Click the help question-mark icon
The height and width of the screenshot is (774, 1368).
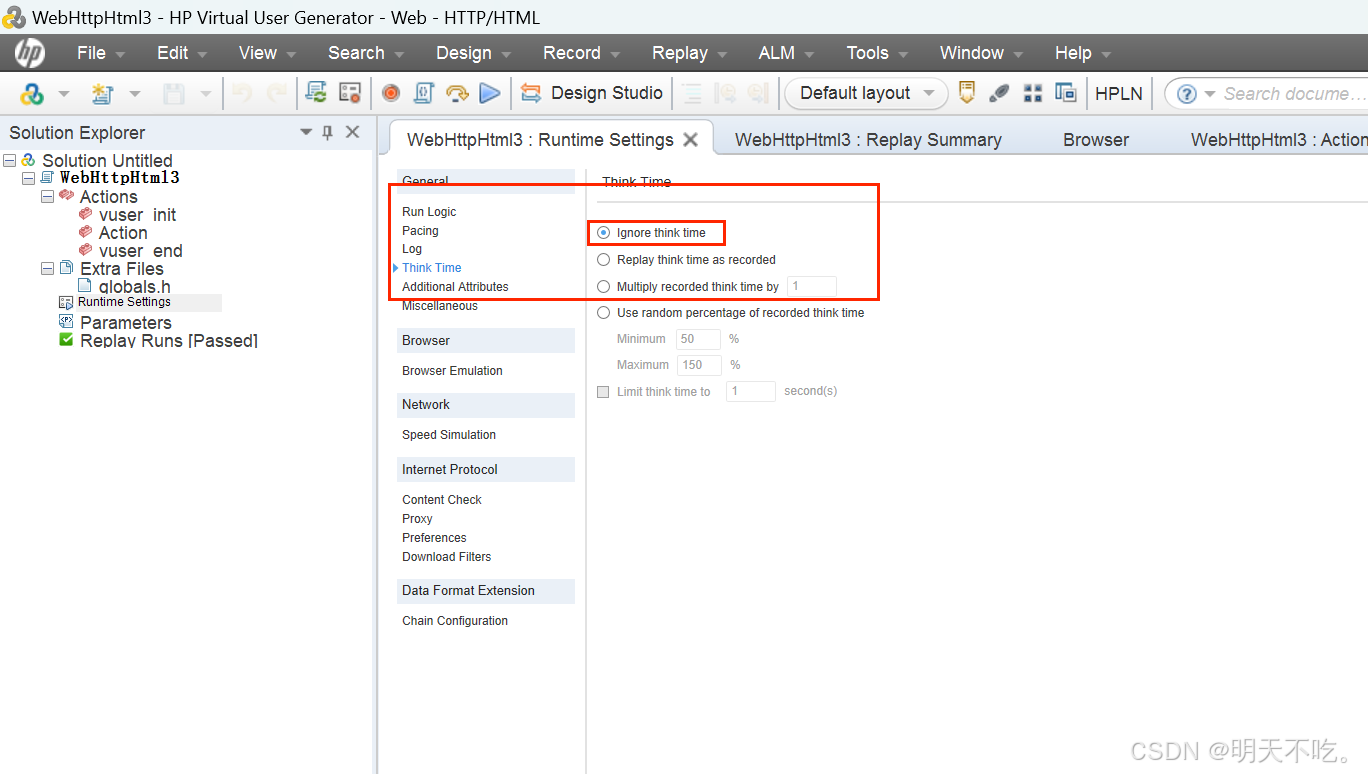coord(1187,94)
